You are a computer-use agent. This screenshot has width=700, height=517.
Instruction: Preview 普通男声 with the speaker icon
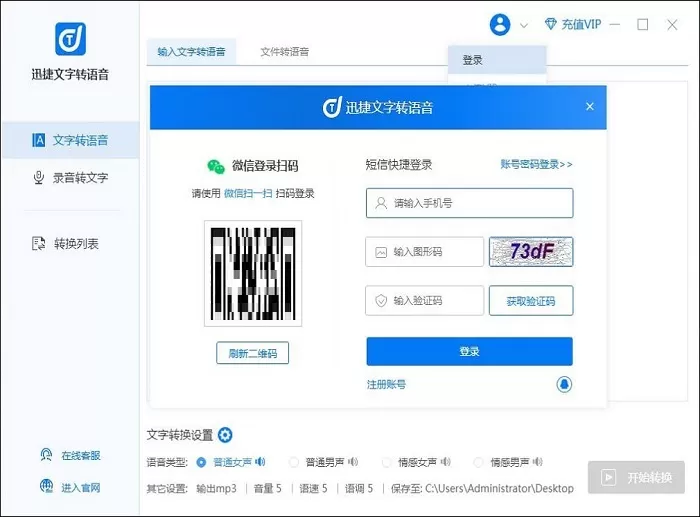pos(353,462)
